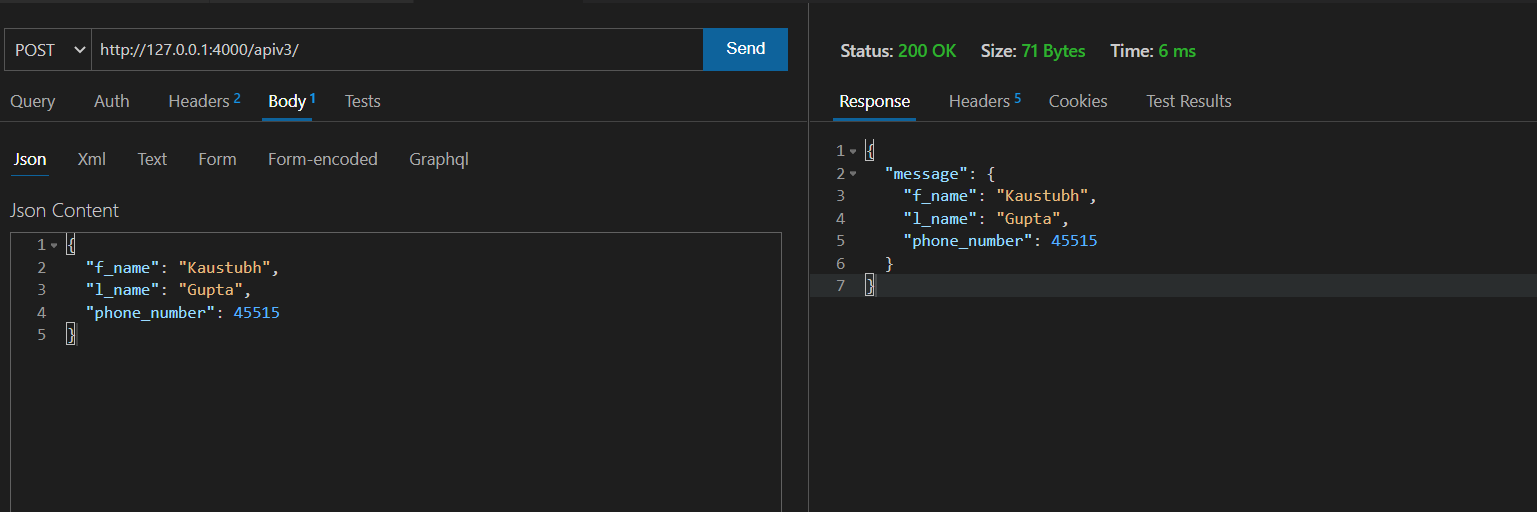Select the Json body type
This screenshot has height=512, width=1537.
pyautogui.click(x=30, y=159)
